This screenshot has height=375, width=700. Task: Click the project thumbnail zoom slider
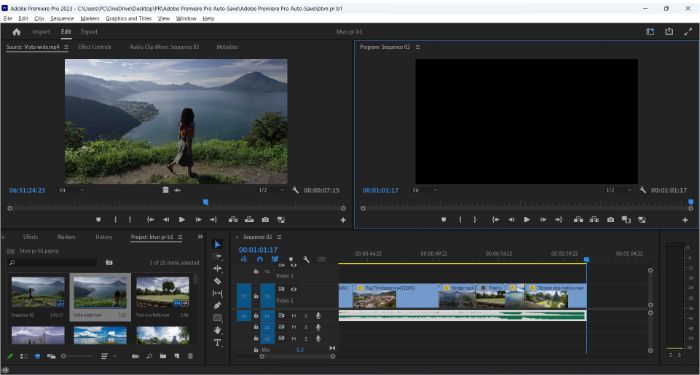click(x=78, y=356)
